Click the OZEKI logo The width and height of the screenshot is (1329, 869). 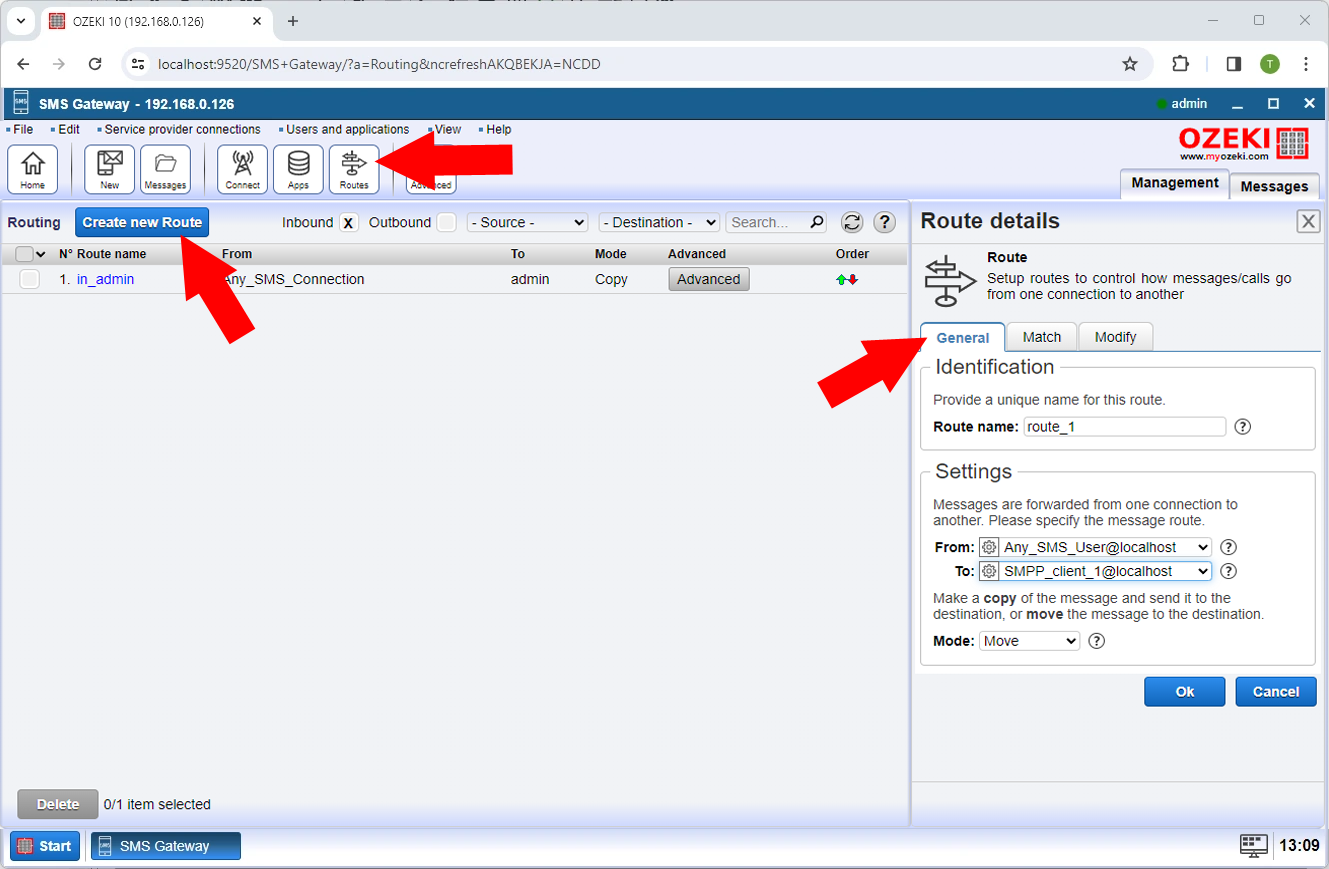pyautogui.click(x=1244, y=143)
